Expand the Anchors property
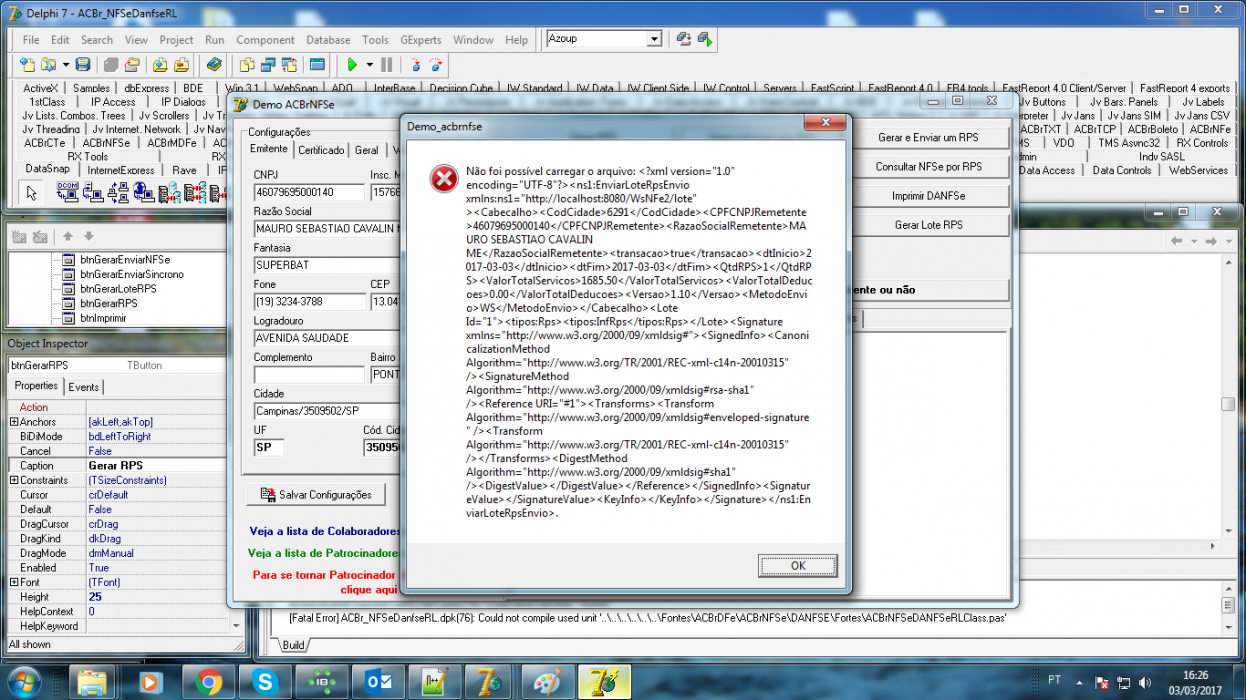Viewport: 1246px width, 700px height. point(13,422)
